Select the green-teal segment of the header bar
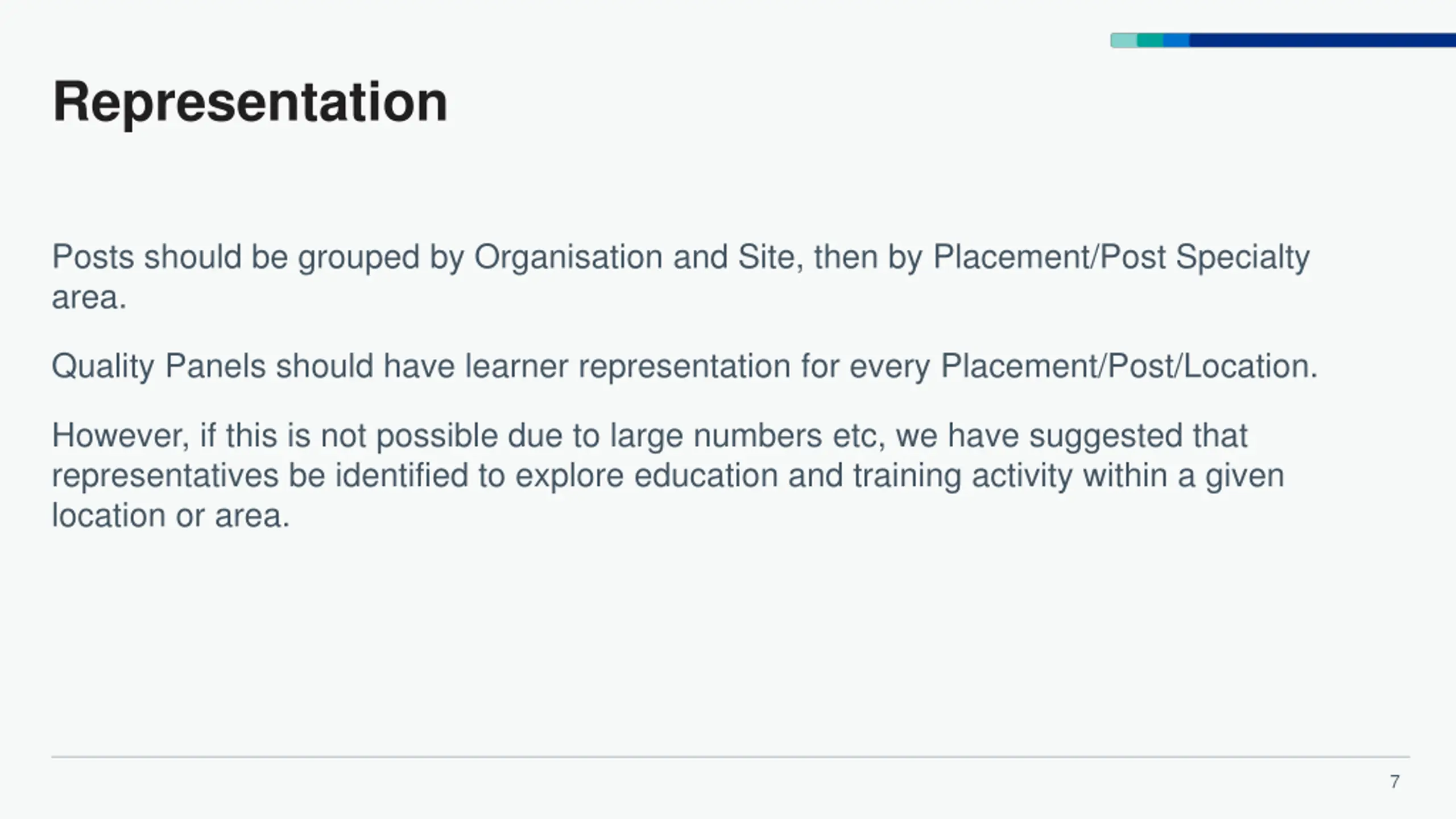Screen dimensions: 1456x819 tap(1150, 40)
